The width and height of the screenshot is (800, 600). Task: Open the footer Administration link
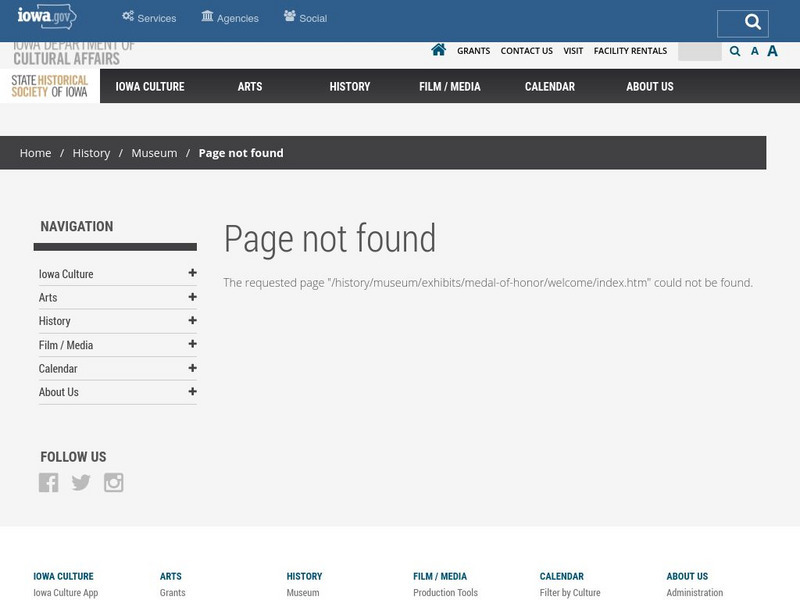[694, 592]
